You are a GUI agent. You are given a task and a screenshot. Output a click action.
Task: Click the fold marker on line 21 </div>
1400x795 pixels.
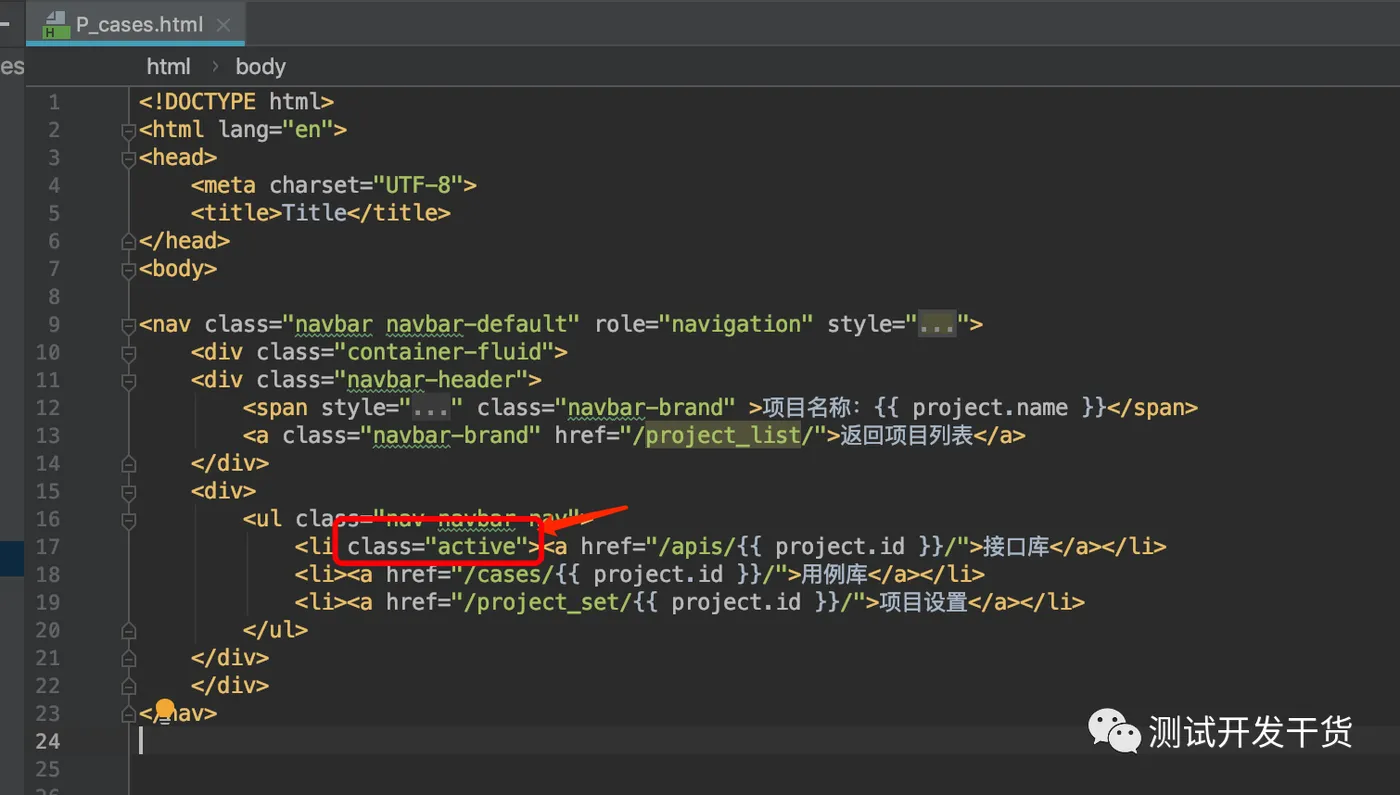[x=128, y=659]
